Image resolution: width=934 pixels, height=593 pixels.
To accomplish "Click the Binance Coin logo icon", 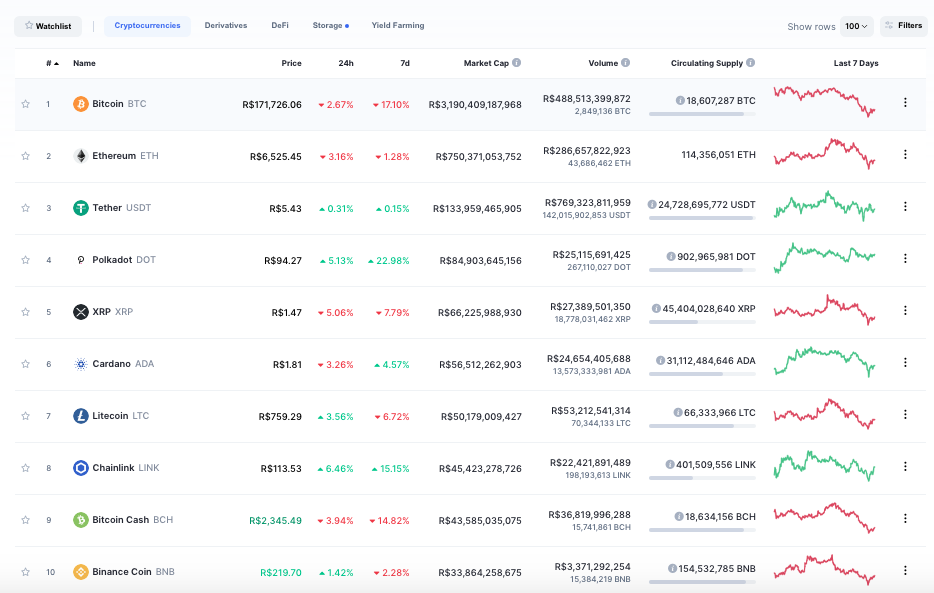I will tap(80, 572).
